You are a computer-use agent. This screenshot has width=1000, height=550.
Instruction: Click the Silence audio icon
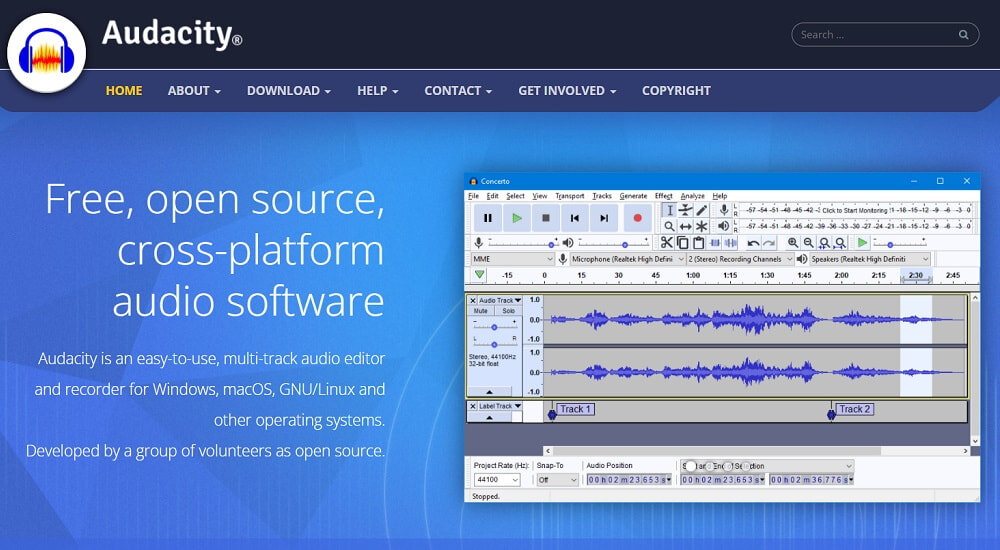pyautogui.click(x=730, y=242)
